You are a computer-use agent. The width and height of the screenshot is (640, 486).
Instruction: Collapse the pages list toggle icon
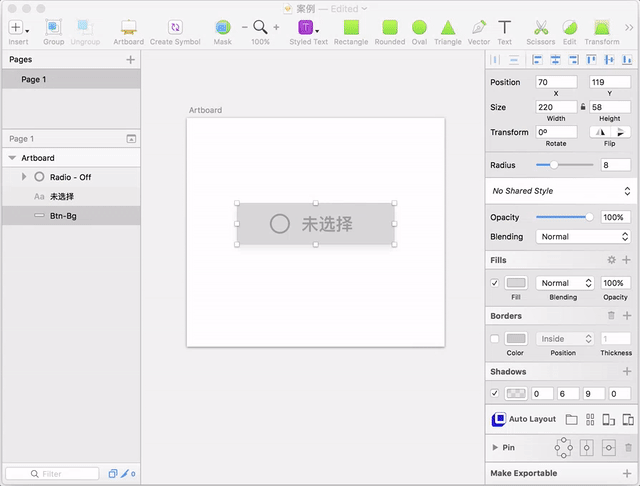point(131,139)
